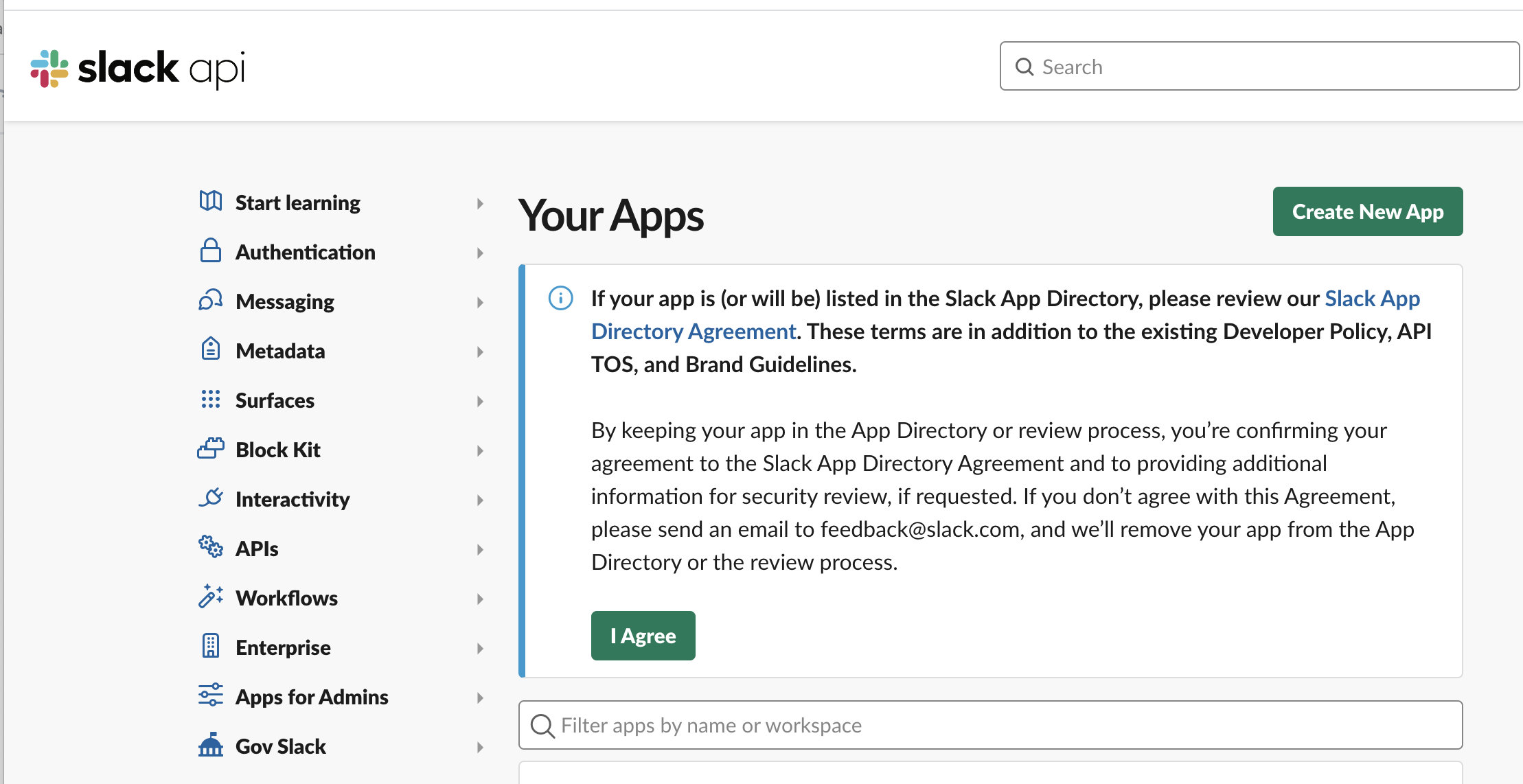Image resolution: width=1523 pixels, height=784 pixels.
Task: Open the Metadata menu item
Action: [280, 351]
